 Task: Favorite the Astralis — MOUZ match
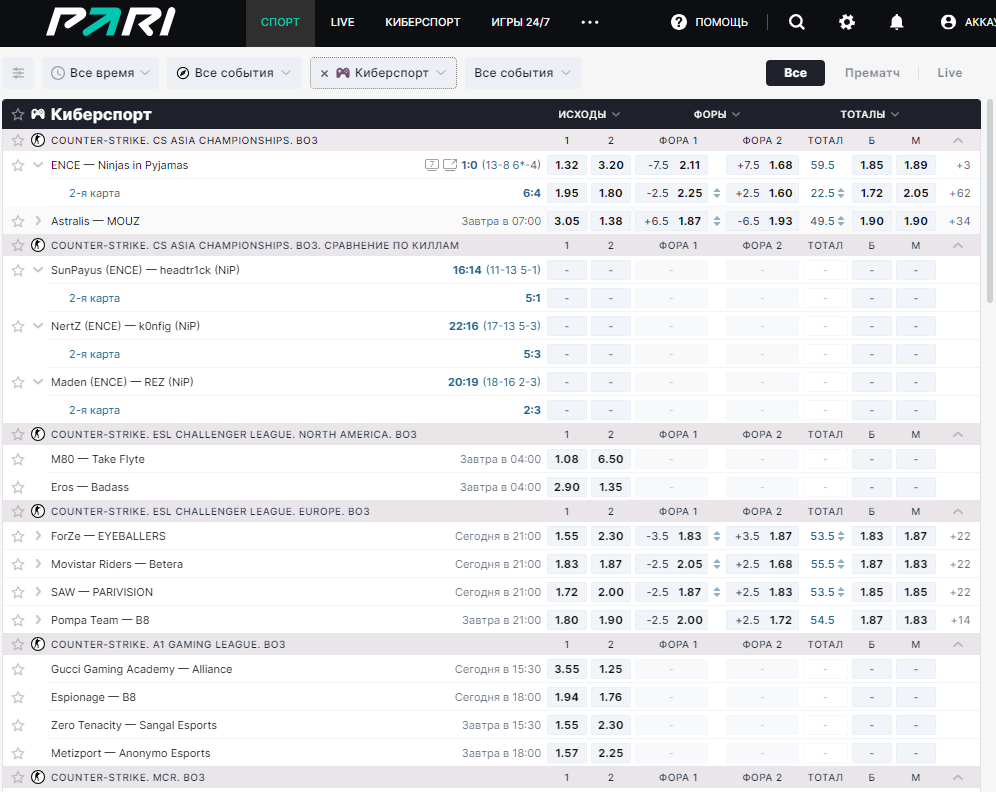(18, 221)
